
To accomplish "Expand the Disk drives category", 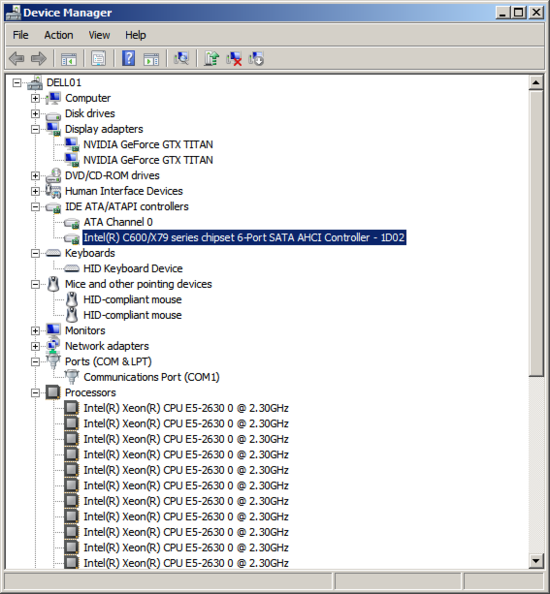I will click(x=35, y=114).
